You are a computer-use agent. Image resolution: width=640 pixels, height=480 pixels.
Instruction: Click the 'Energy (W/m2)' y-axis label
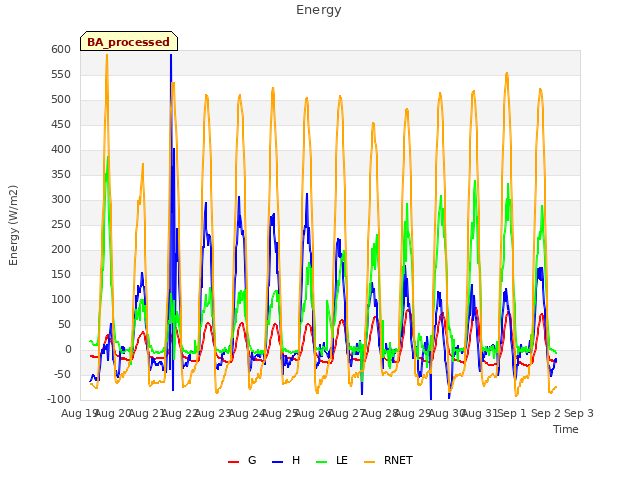pyautogui.click(x=13, y=225)
